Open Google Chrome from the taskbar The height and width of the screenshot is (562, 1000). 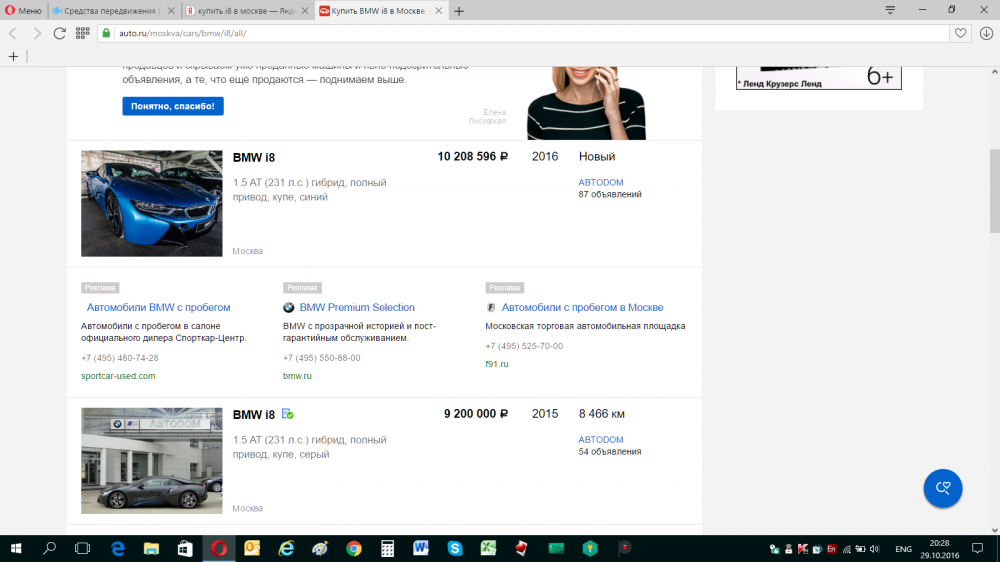pos(353,548)
